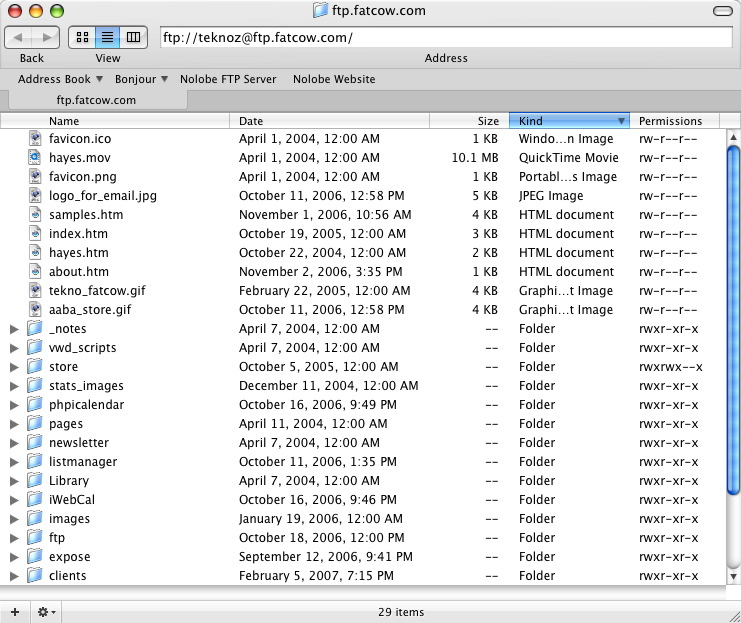Click the stats_images folder icon
This screenshot has height=623, width=741.
point(34,385)
